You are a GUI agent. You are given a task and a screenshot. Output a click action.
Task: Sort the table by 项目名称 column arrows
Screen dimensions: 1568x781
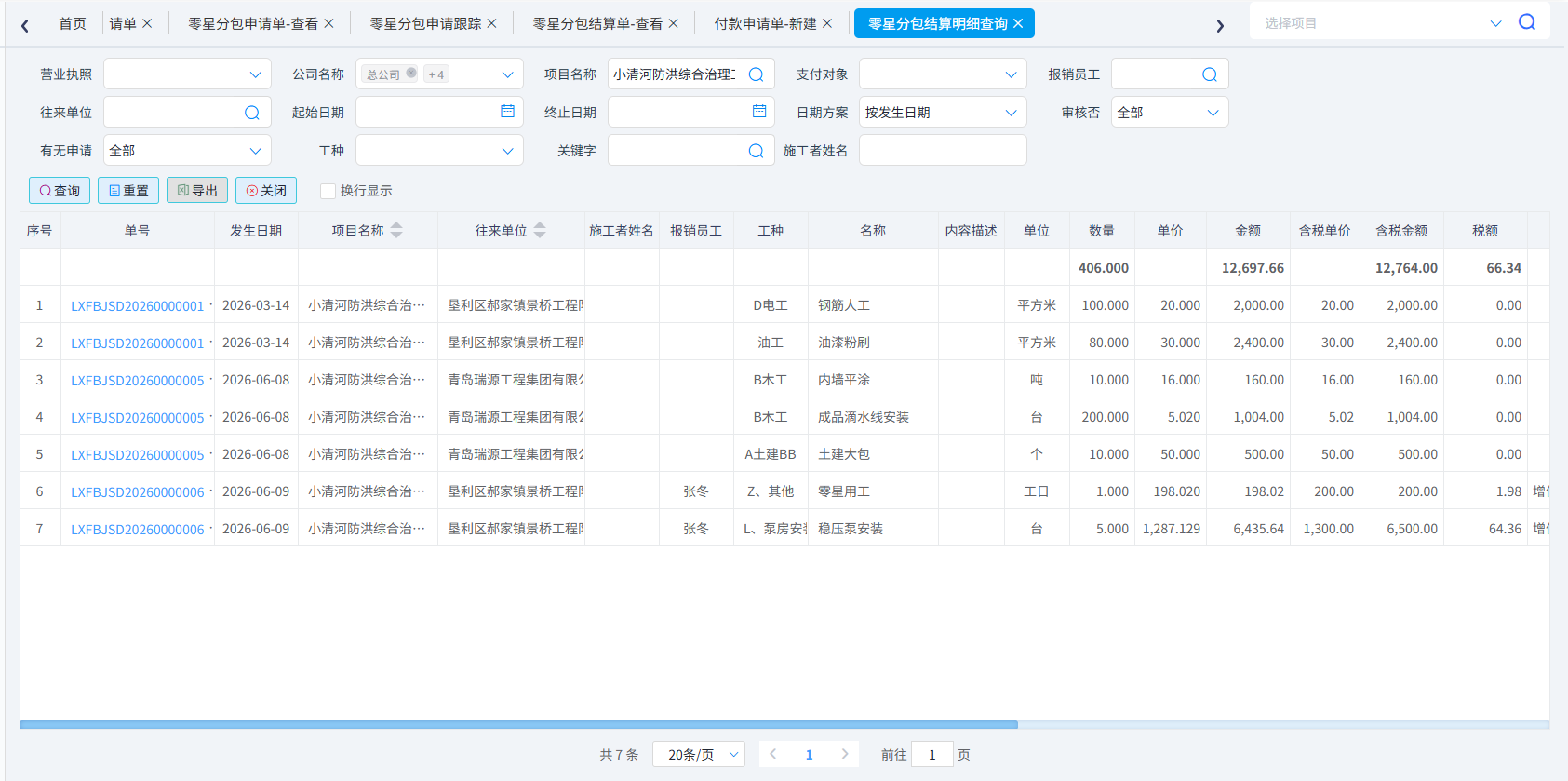tap(396, 230)
